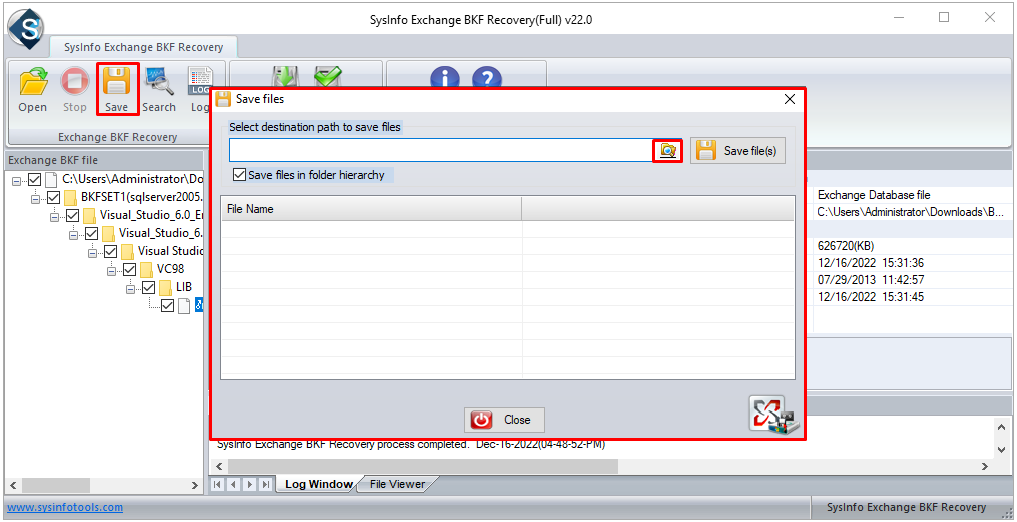Click the Search toolbar icon
Screen dimensions: 1017x522
pos(159,82)
